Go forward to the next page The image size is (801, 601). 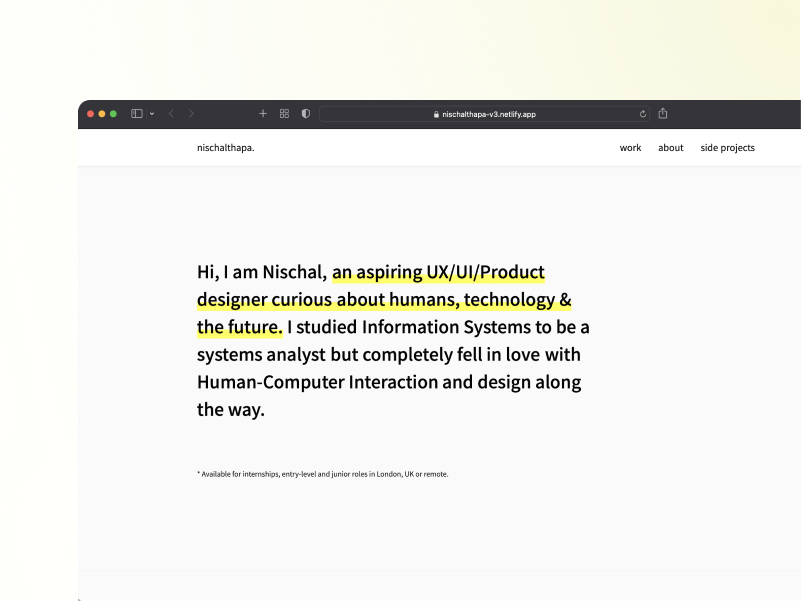click(192, 114)
